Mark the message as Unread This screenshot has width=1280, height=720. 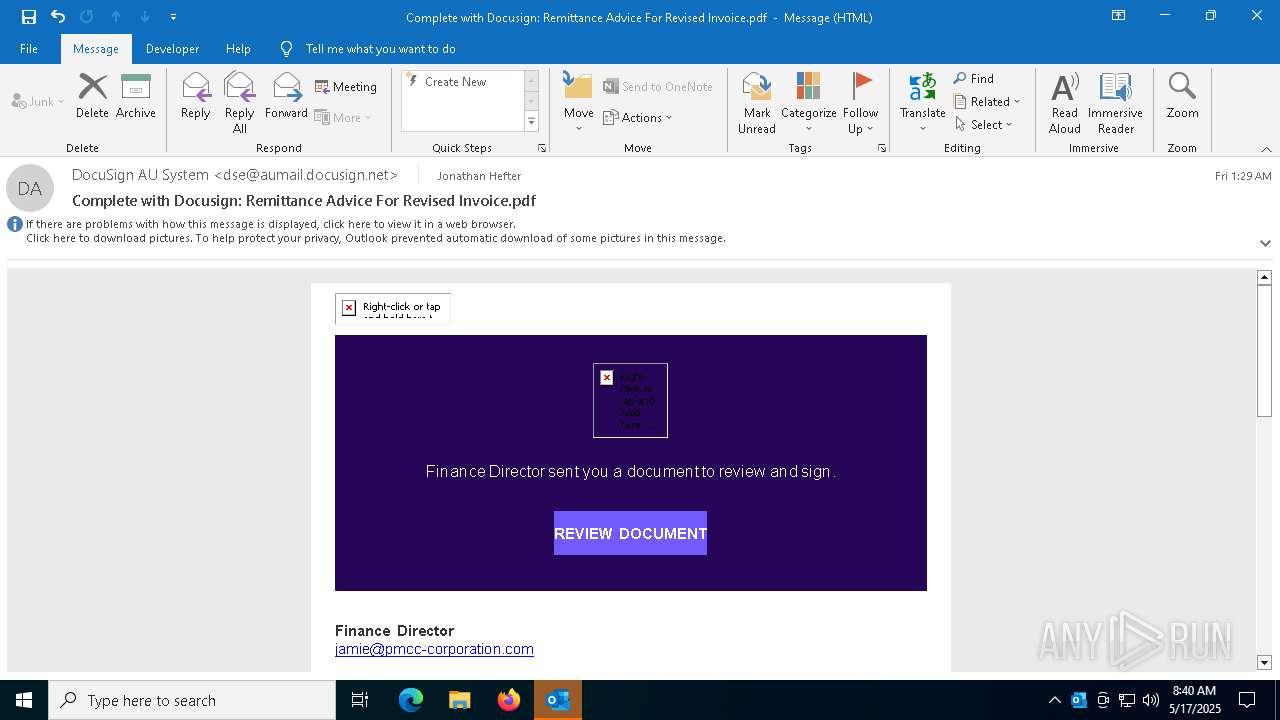tap(757, 103)
